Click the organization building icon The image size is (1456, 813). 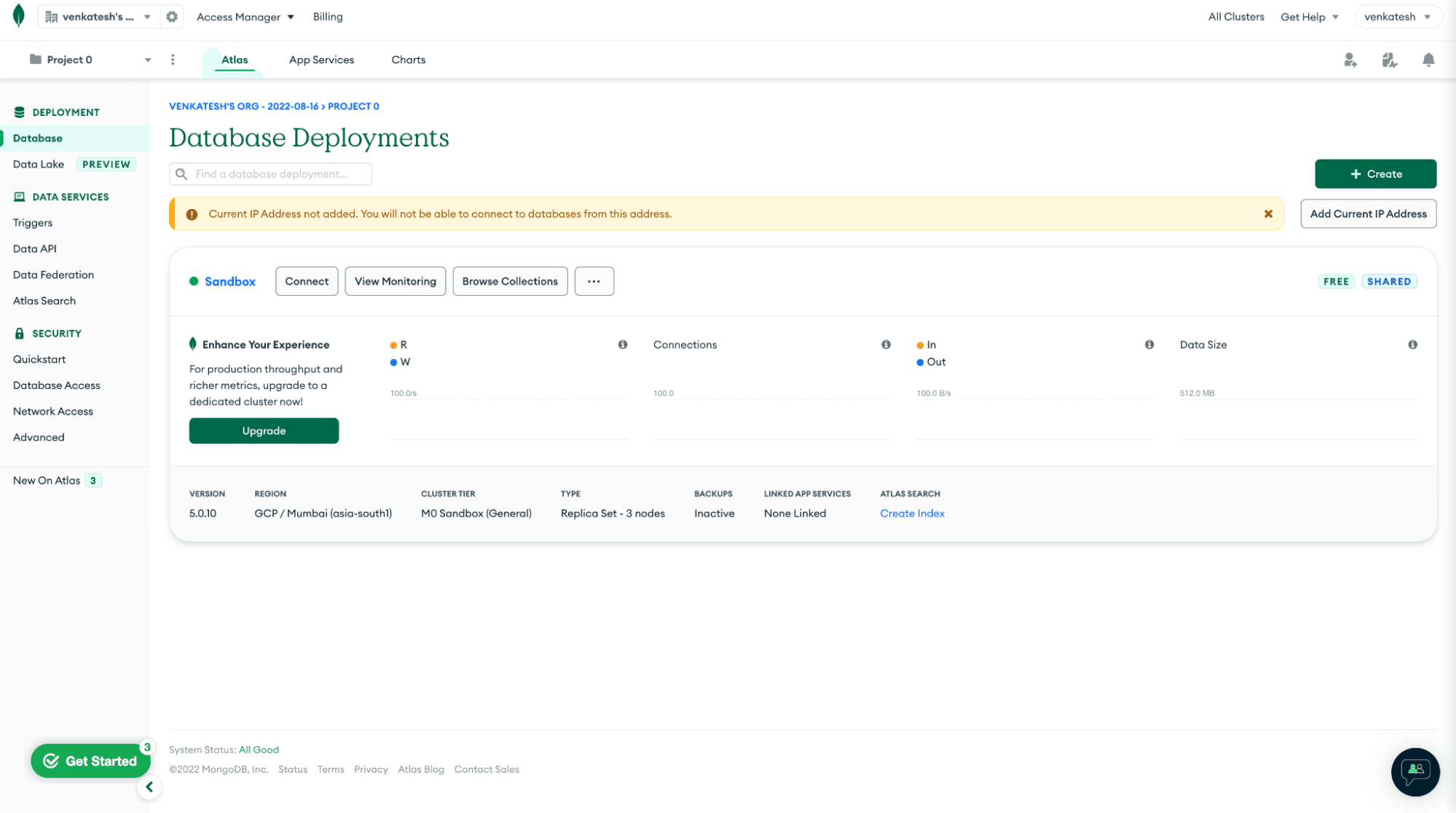pos(51,17)
